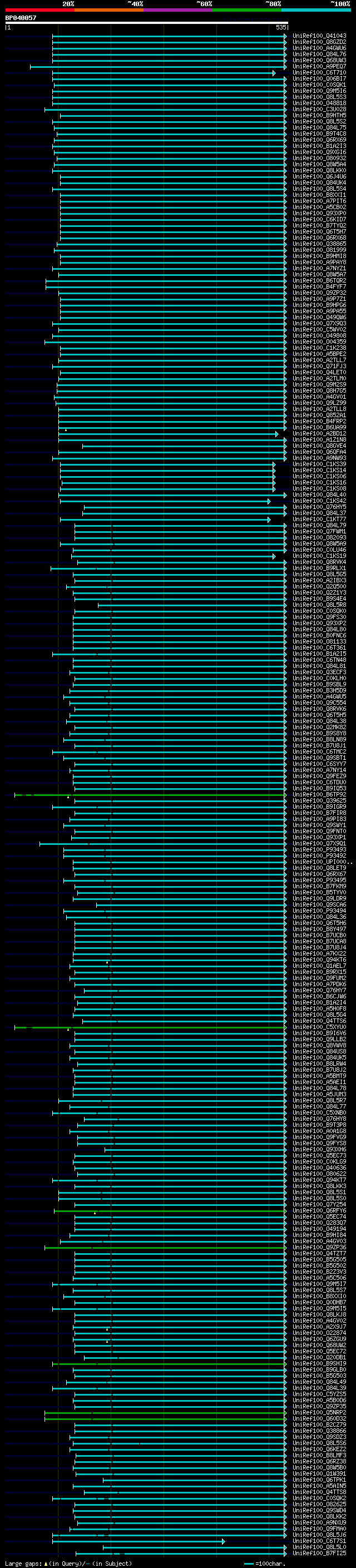Select the UniRef100_Q5NRP2 entry

pyautogui.click(x=319, y=1412)
